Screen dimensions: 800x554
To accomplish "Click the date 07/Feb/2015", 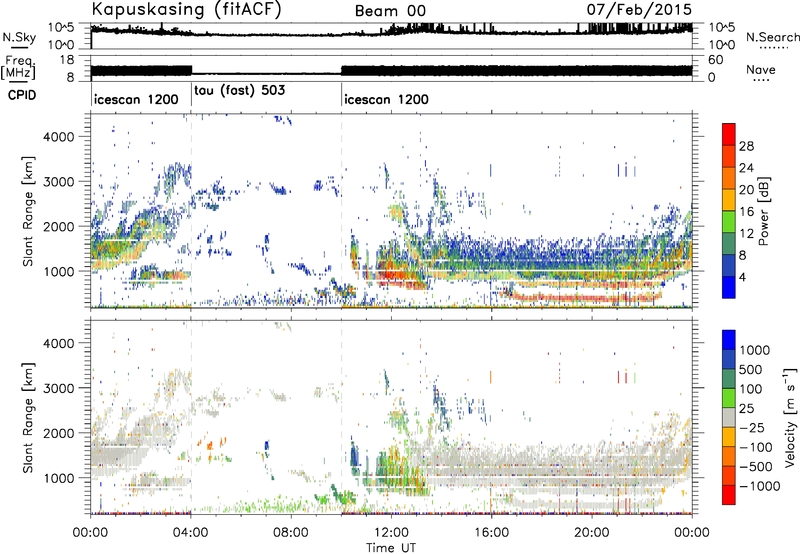I will pos(639,9).
